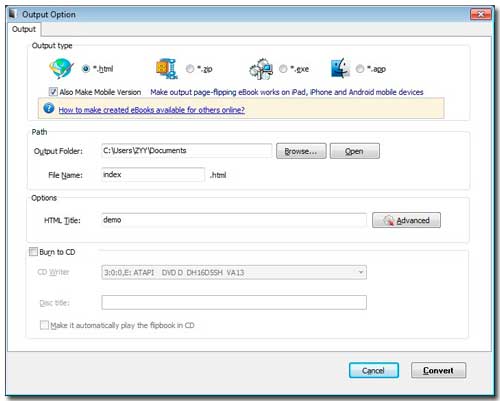
Task: Open the Advanced options button
Action: point(406,220)
